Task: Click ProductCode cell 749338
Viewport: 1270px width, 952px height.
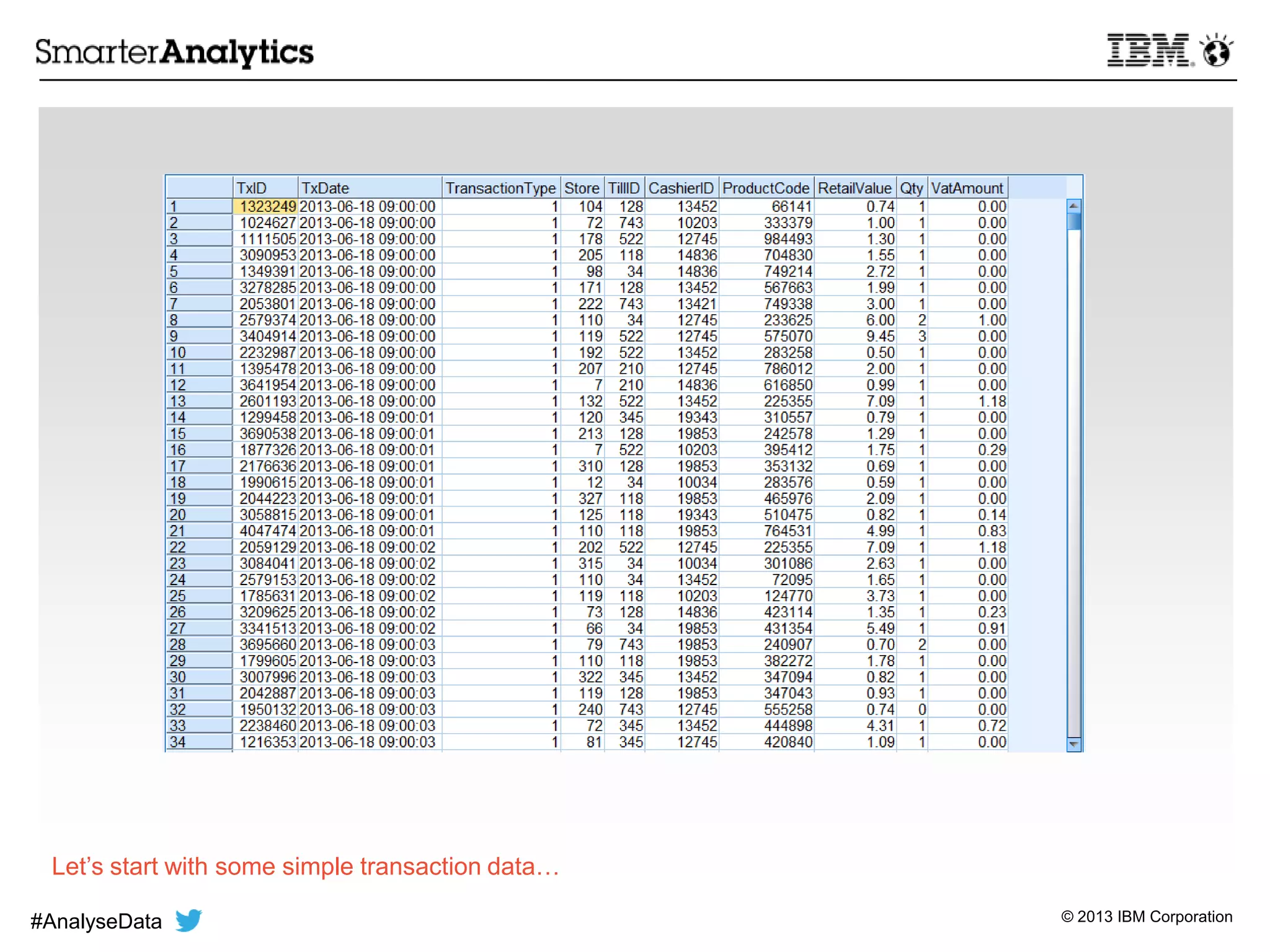Action: (x=766, y=304)
